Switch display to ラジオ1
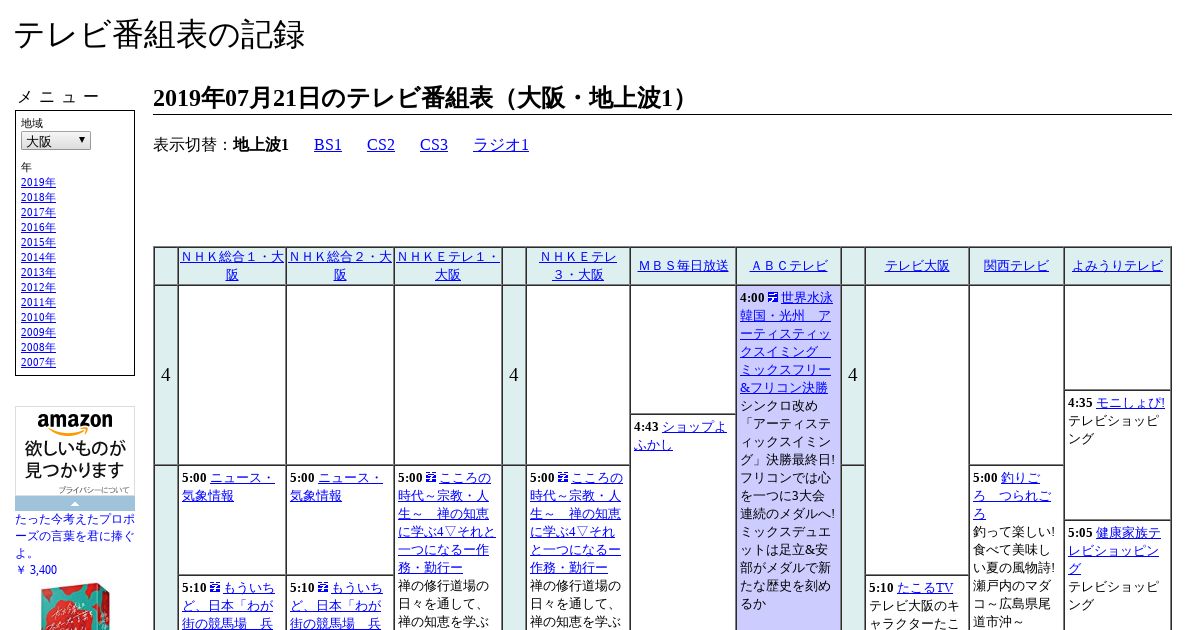Screen dimensions: 1200x630 point(501,145)
